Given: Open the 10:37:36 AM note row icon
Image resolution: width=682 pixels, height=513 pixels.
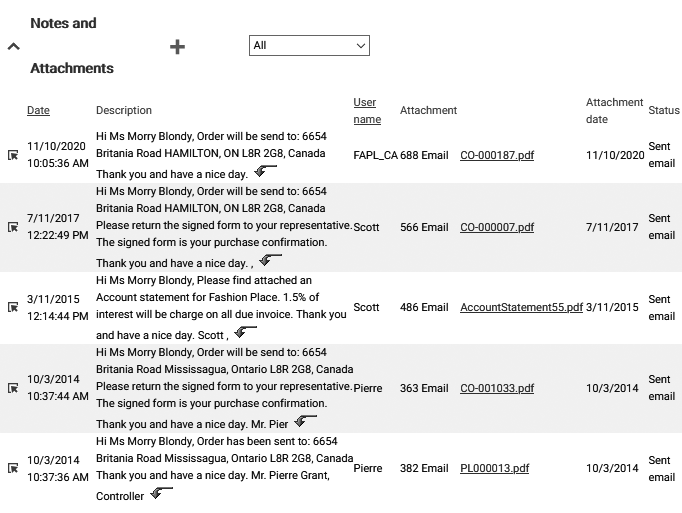Looking at the screenshot, I should (13, 468).
